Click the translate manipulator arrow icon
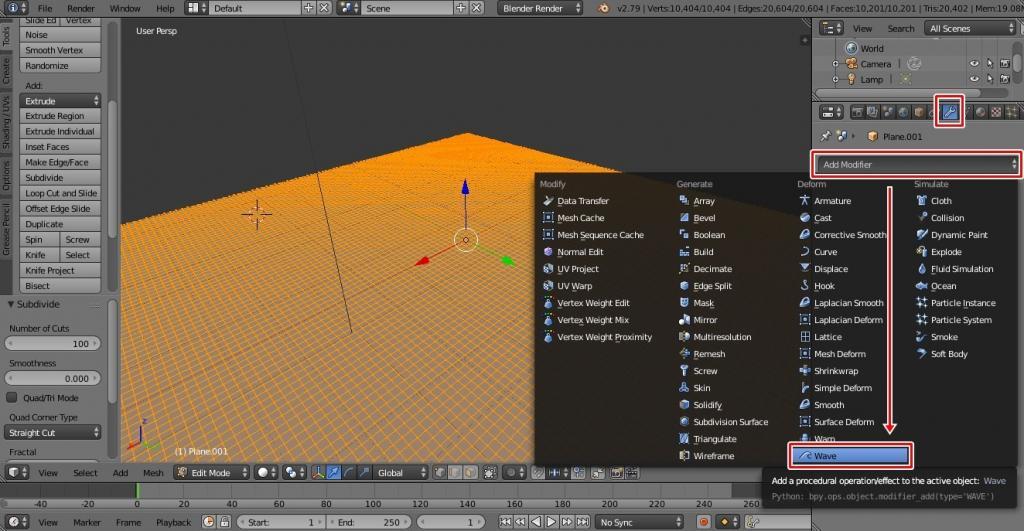Viewport: 1024px width, 531px height. [x=334, y=472]
